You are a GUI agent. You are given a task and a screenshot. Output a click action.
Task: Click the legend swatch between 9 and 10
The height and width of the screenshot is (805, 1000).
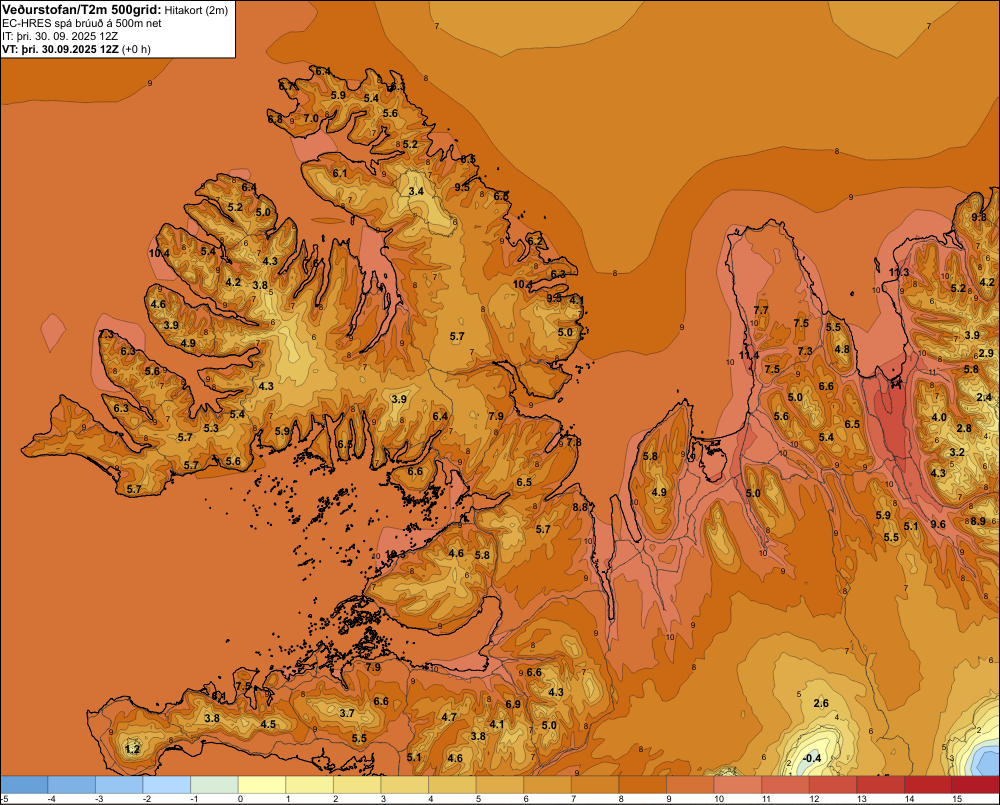pos(691,785)
